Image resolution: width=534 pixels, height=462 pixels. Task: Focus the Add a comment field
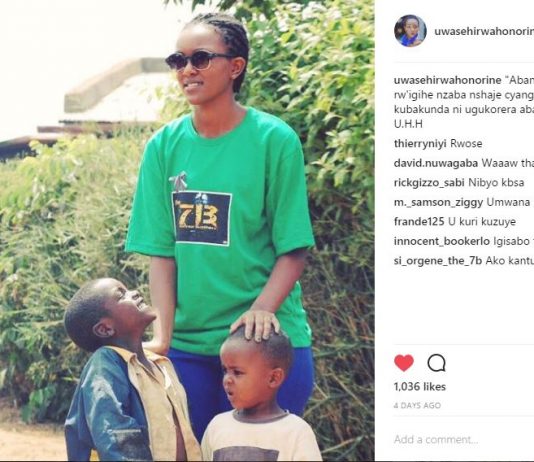pos(464,440)
